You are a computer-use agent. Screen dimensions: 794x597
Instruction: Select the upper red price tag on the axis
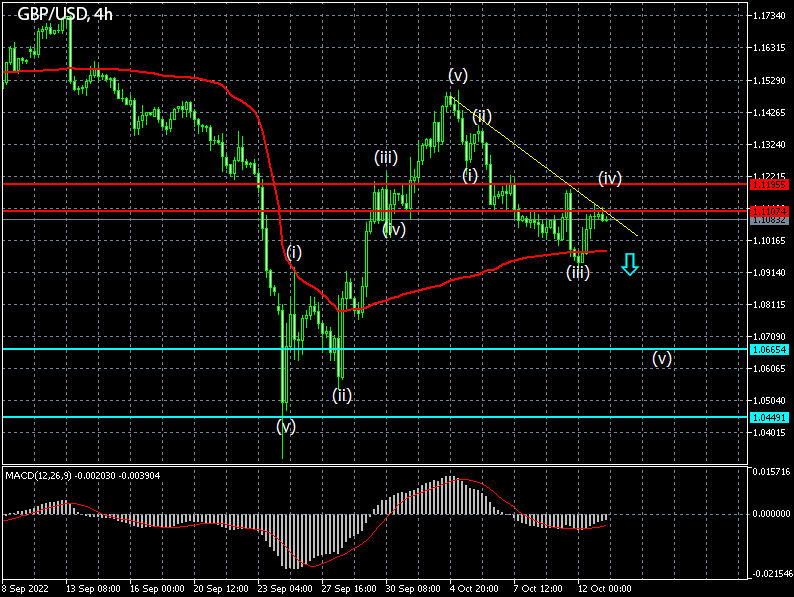770,184
